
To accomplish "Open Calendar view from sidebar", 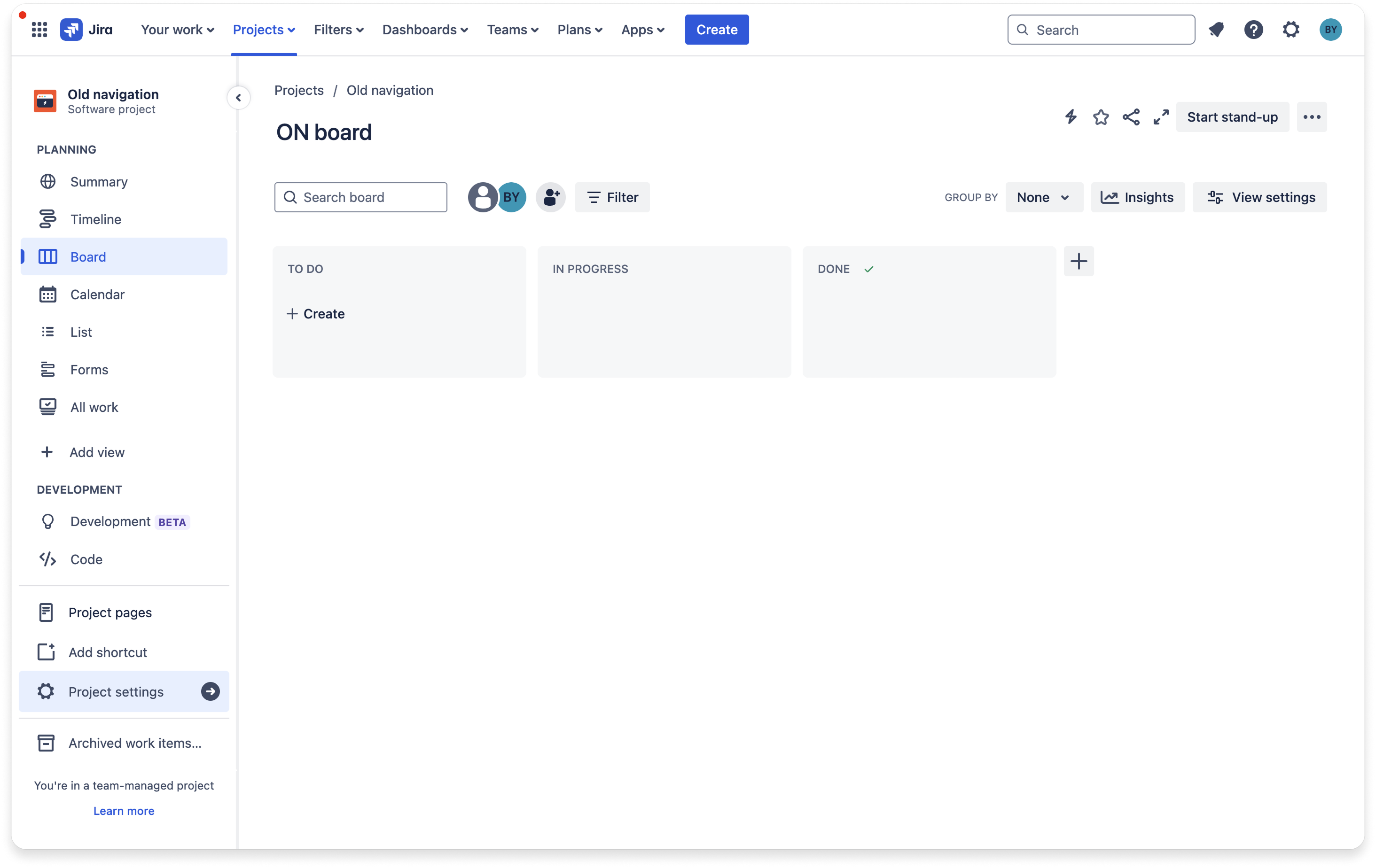I will (x=97, y=294).
